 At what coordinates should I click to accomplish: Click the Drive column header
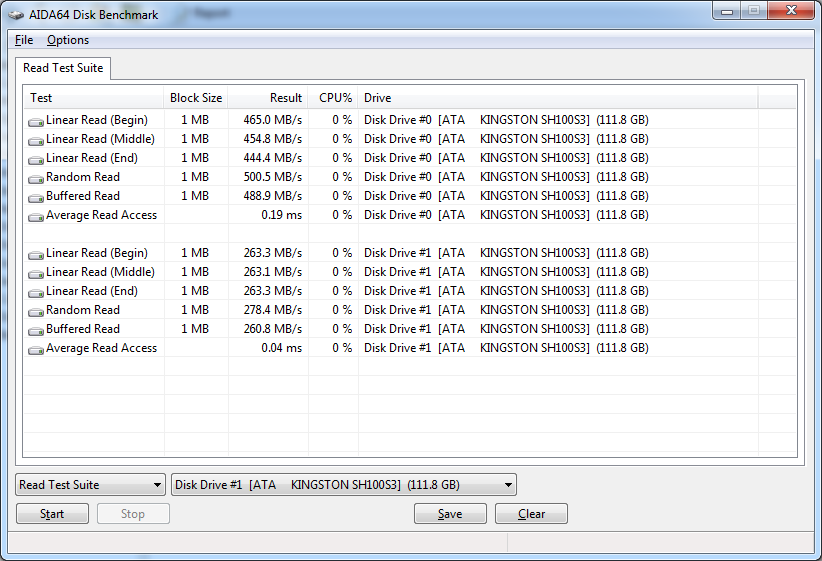point(558,98)
